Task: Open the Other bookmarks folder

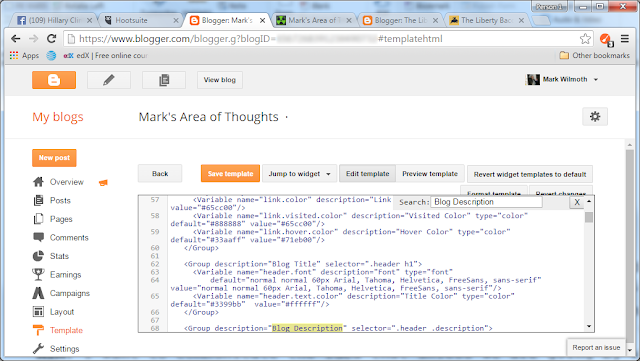Action: [595, 56]
